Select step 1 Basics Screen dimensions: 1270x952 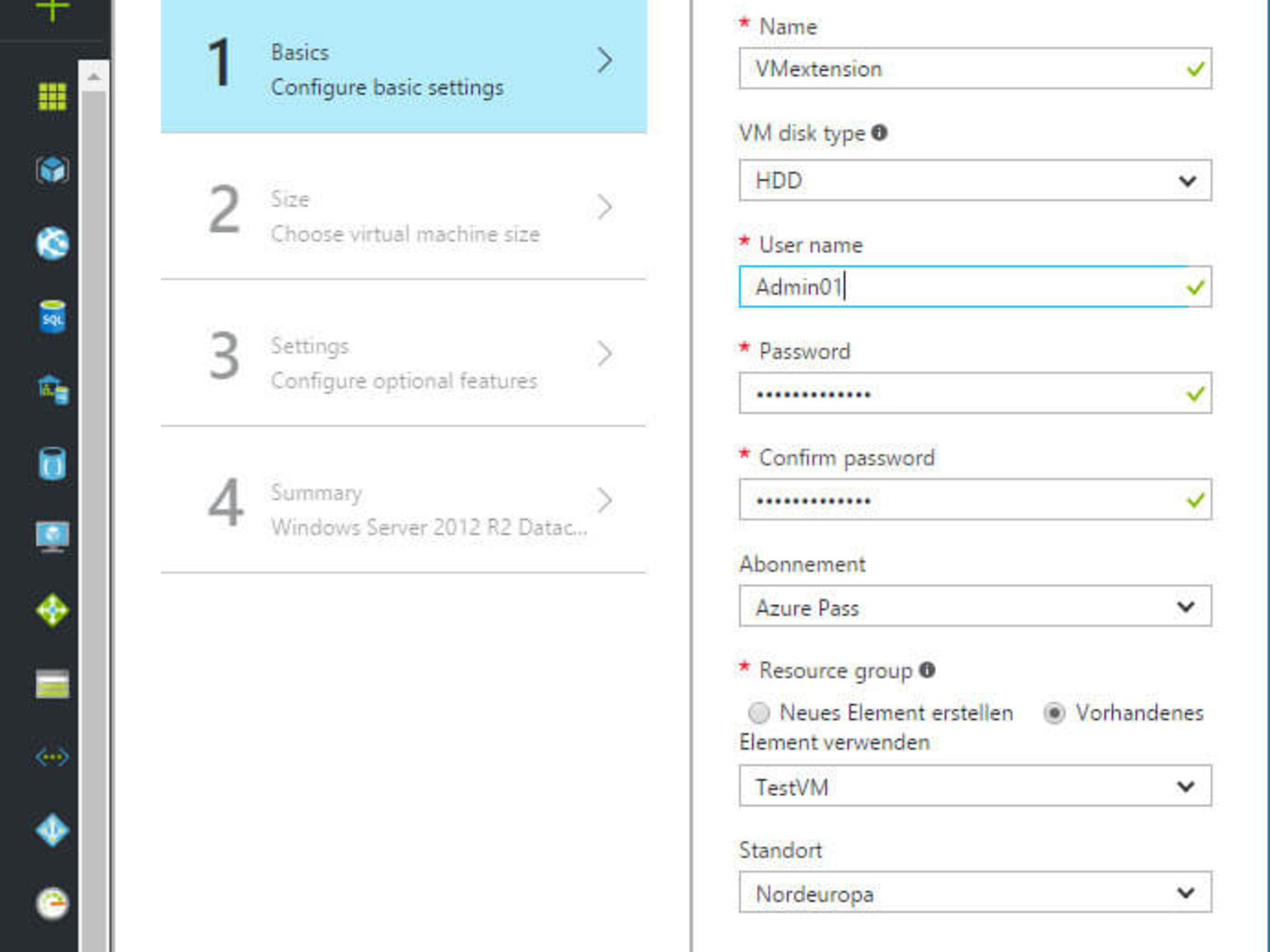(x=403, y=66)
